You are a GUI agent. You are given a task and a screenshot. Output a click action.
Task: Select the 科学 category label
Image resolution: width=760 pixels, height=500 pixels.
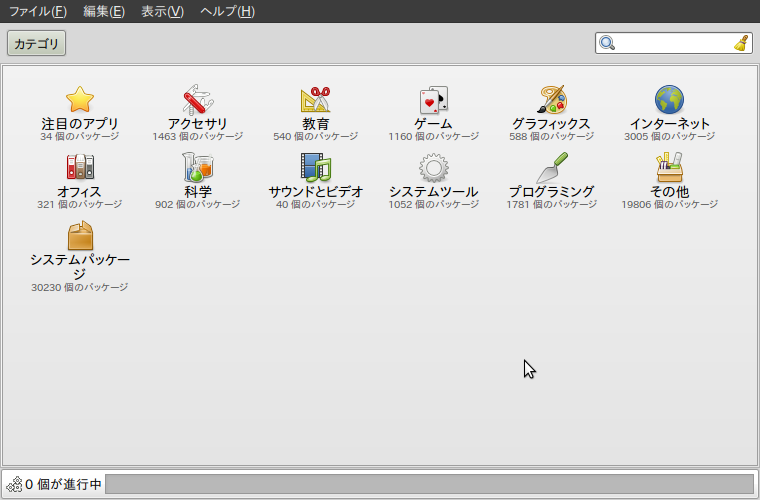(198, 192)
